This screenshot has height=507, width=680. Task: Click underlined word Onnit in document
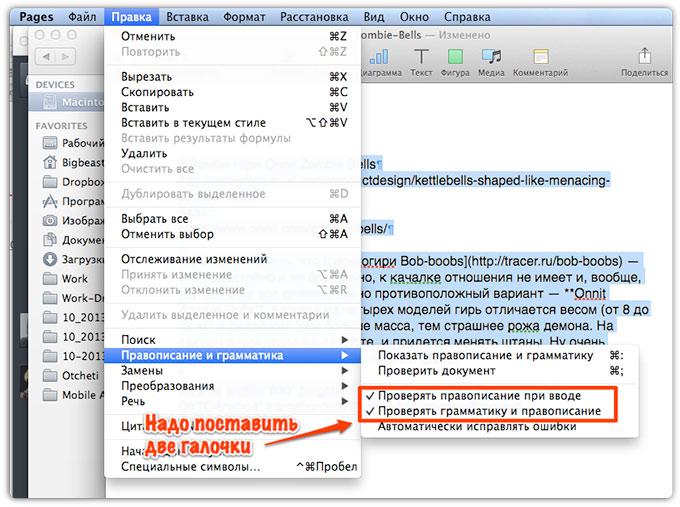(590, 294)
